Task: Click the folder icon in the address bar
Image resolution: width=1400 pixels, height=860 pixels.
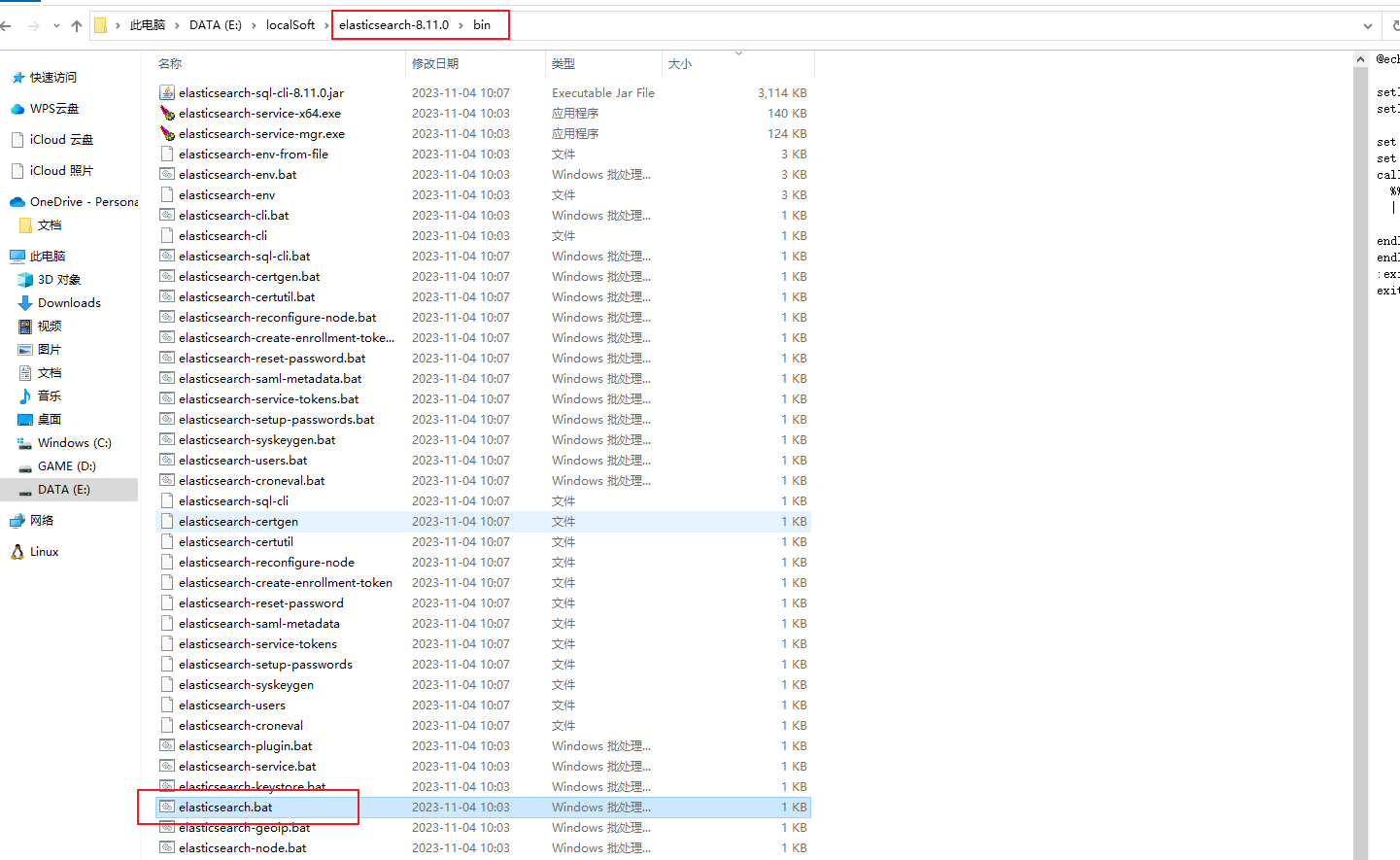Action: [100, 25]
